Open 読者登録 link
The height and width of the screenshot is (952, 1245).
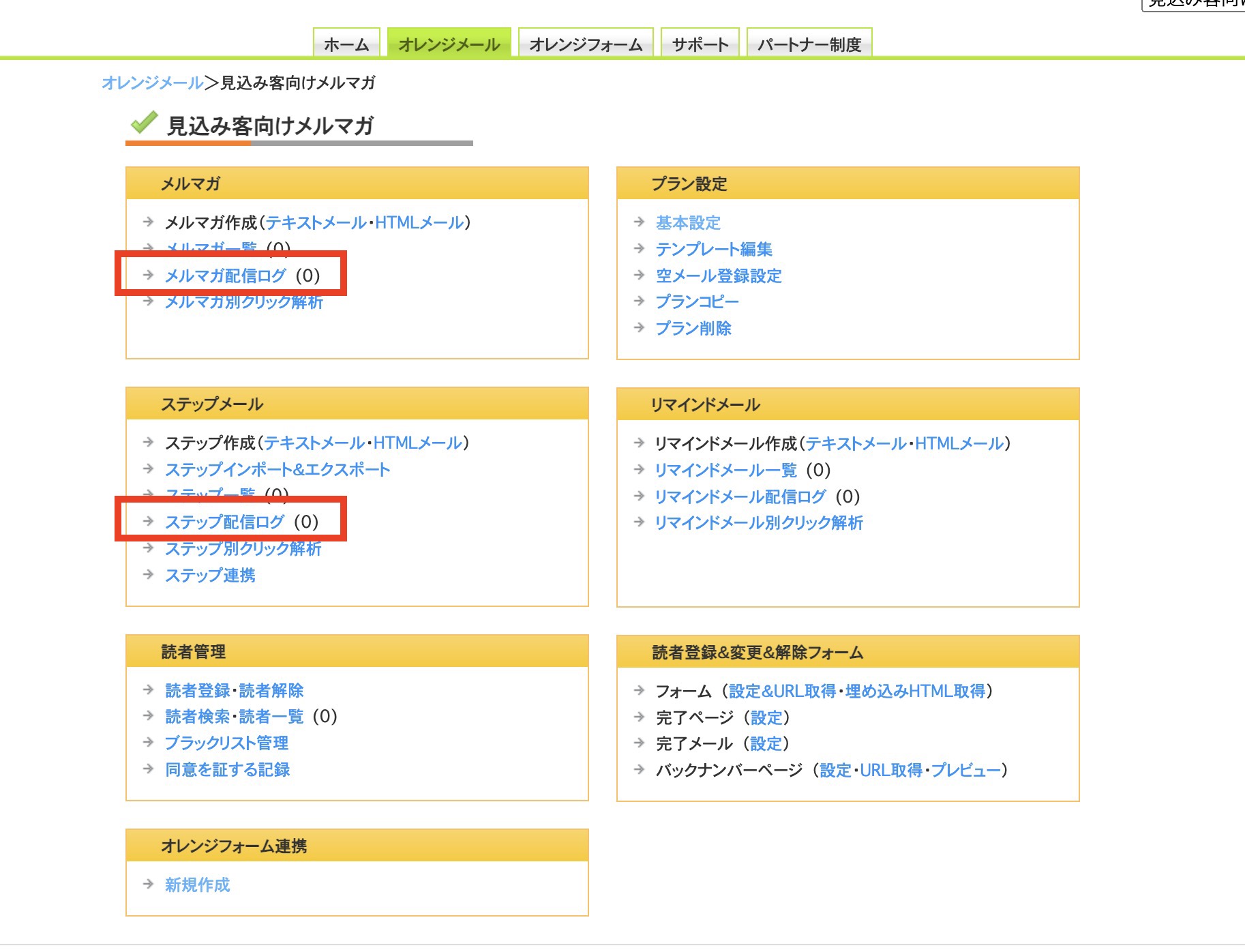(198, 690)
